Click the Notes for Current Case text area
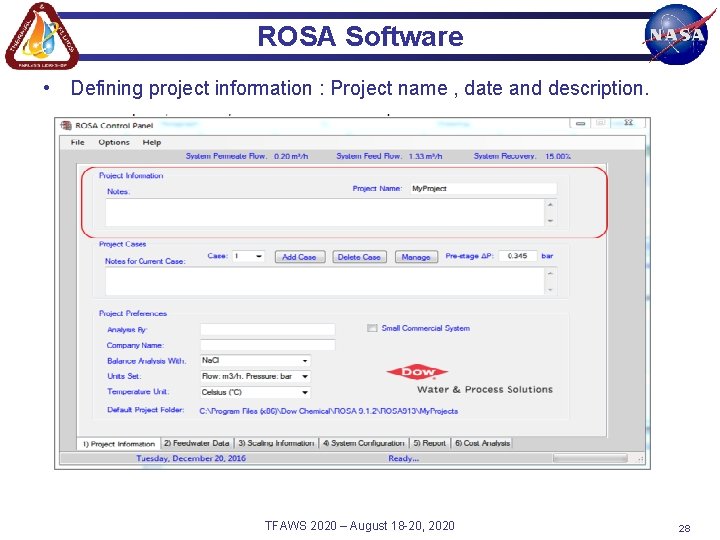Image resolution: width=720 pixels, height=540 pixels. coord(325,281)
